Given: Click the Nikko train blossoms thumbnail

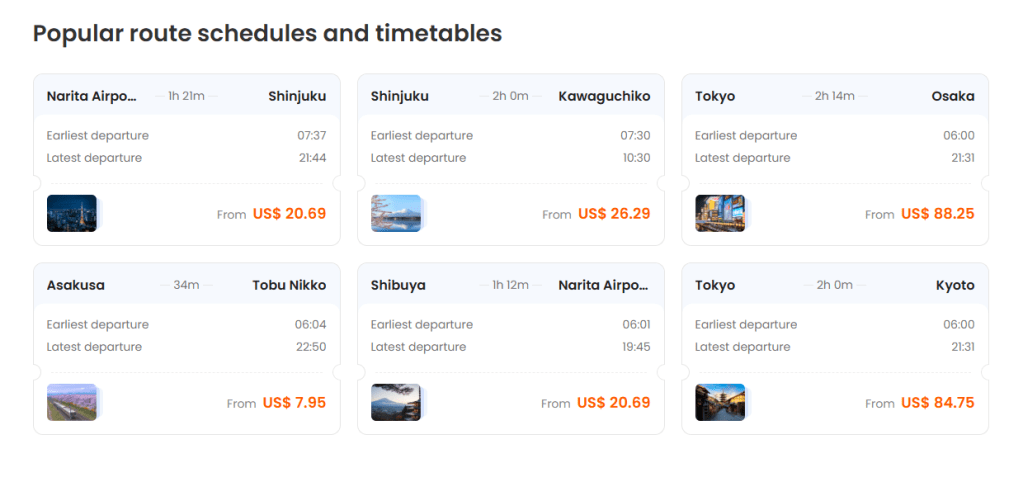Looking at the screenshot, I should pyautogui.click(x=72, y=402).
